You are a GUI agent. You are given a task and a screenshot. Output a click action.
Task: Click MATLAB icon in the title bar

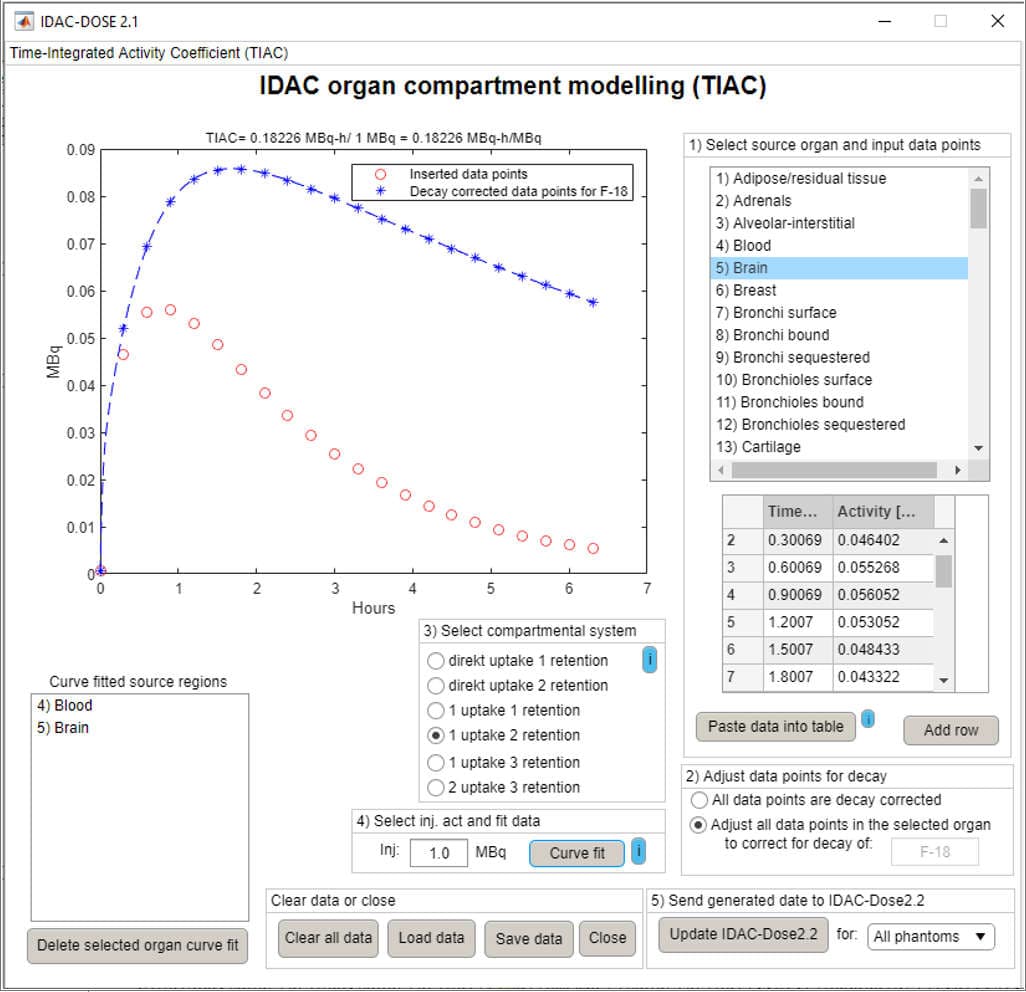(23, 20)
